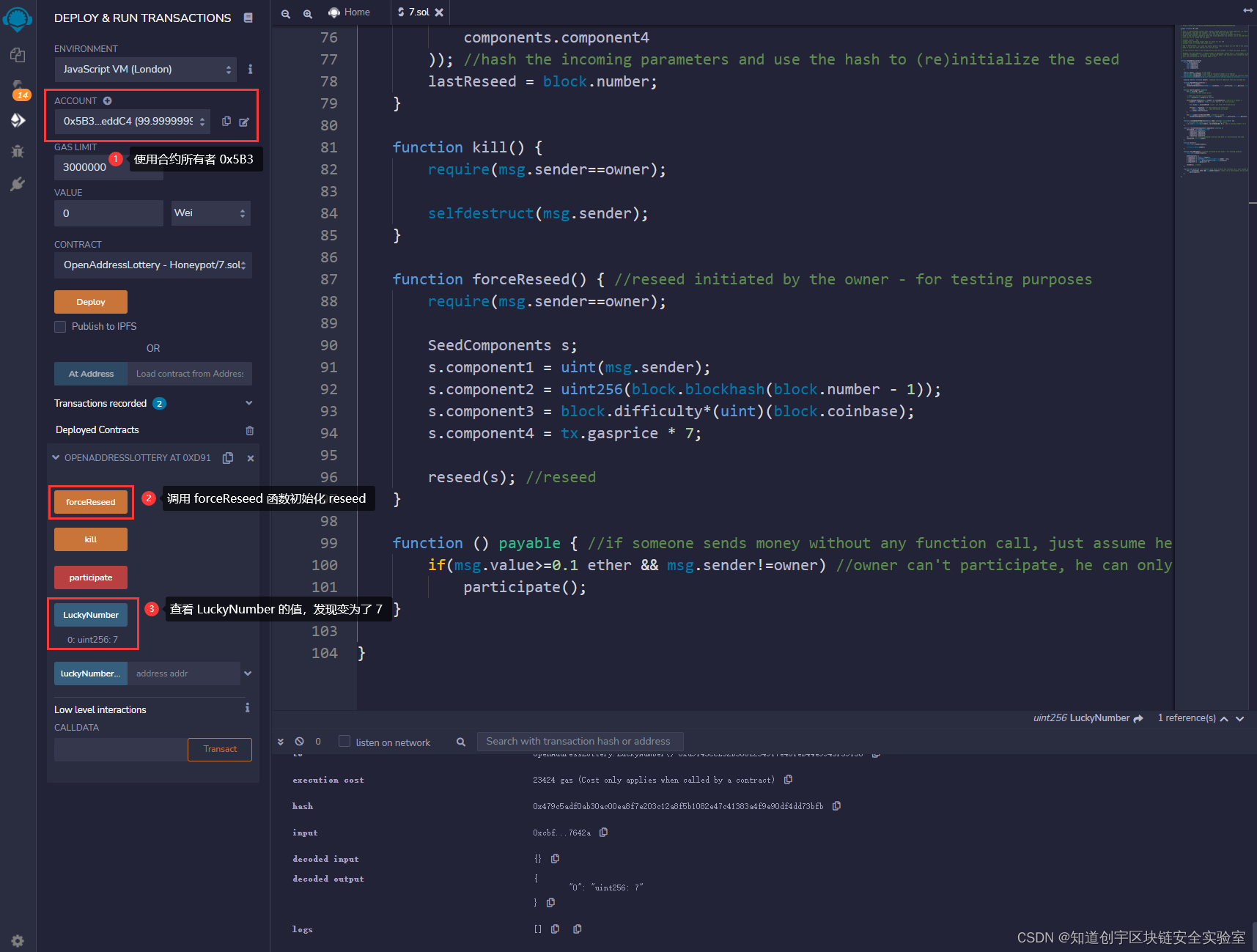Delete all deployed contracts trash icon
Viewport: 1257px width, 952px height.
tap(249, 430)
